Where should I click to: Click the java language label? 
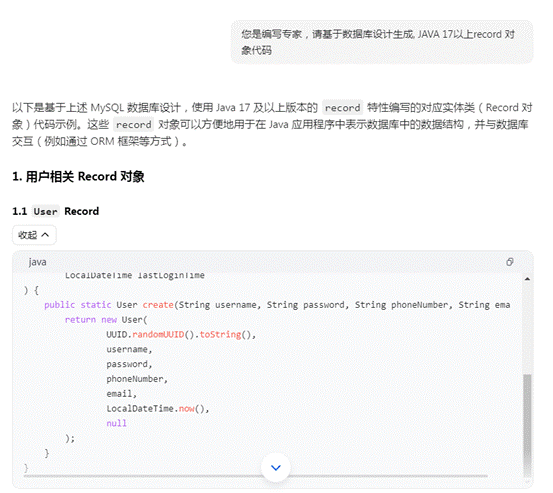(37, 262)
